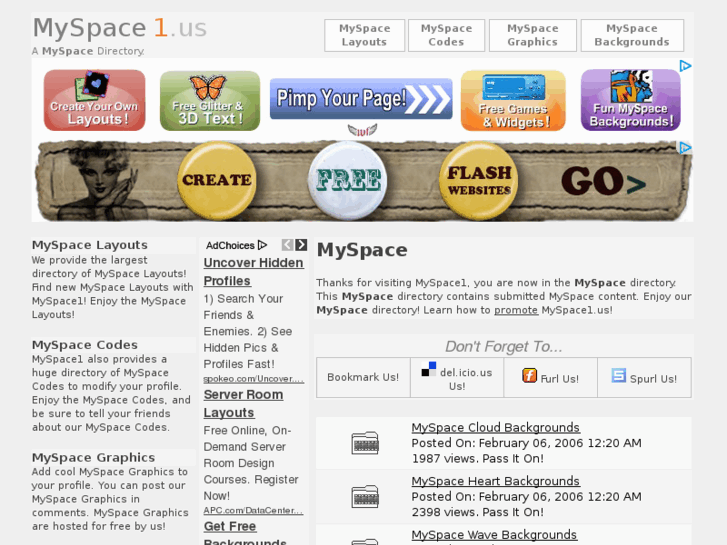Click the APC.com/DataCenter ad URL

pos(253,510)
